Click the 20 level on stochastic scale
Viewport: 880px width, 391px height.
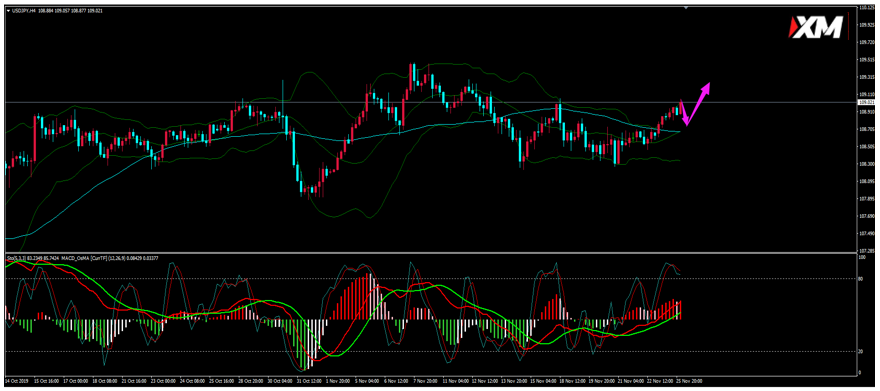pyautogui.click(x=861, y=351)
